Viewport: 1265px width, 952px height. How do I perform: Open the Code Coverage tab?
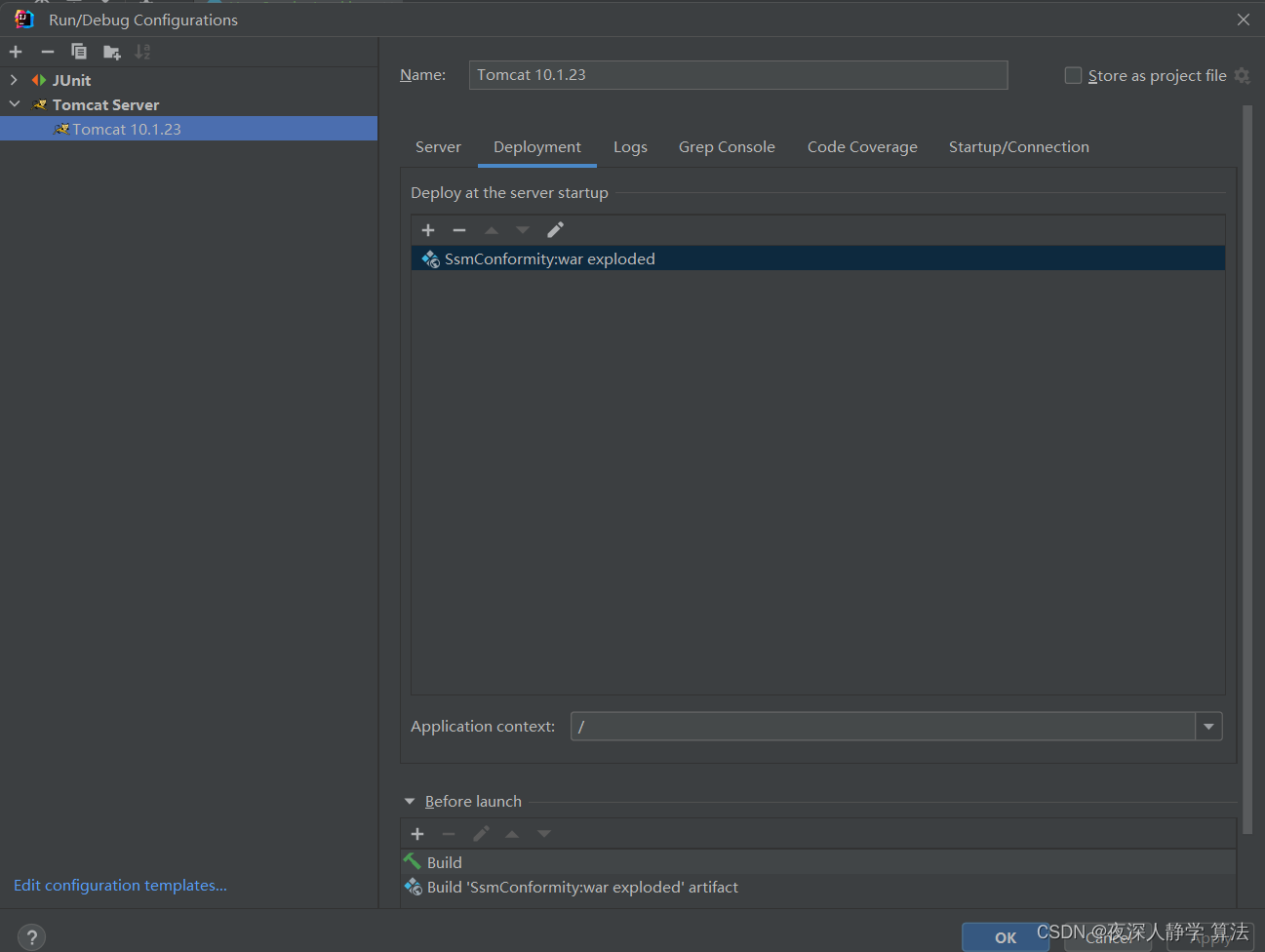(862, 147)
